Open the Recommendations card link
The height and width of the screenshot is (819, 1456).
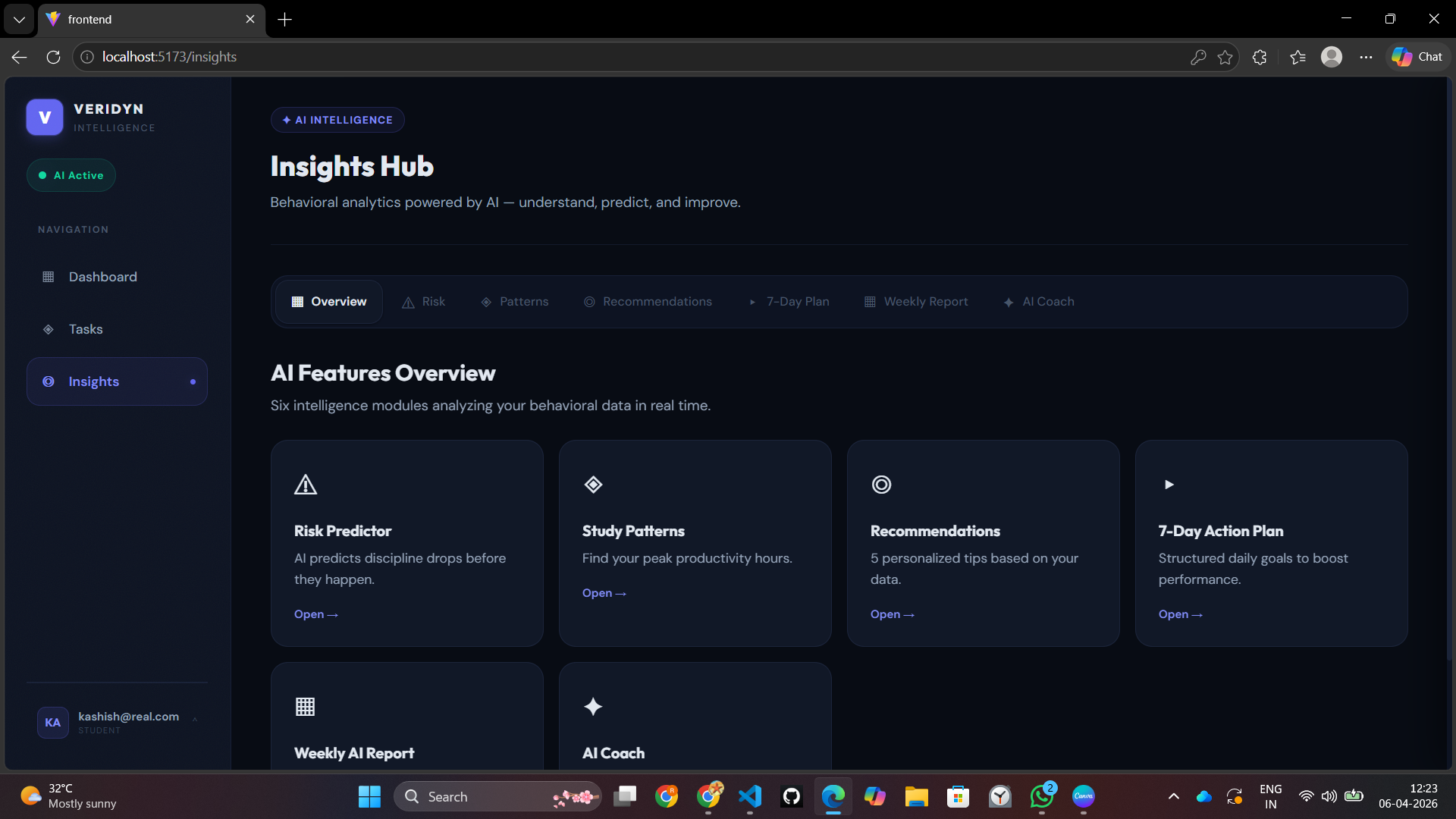893,614
